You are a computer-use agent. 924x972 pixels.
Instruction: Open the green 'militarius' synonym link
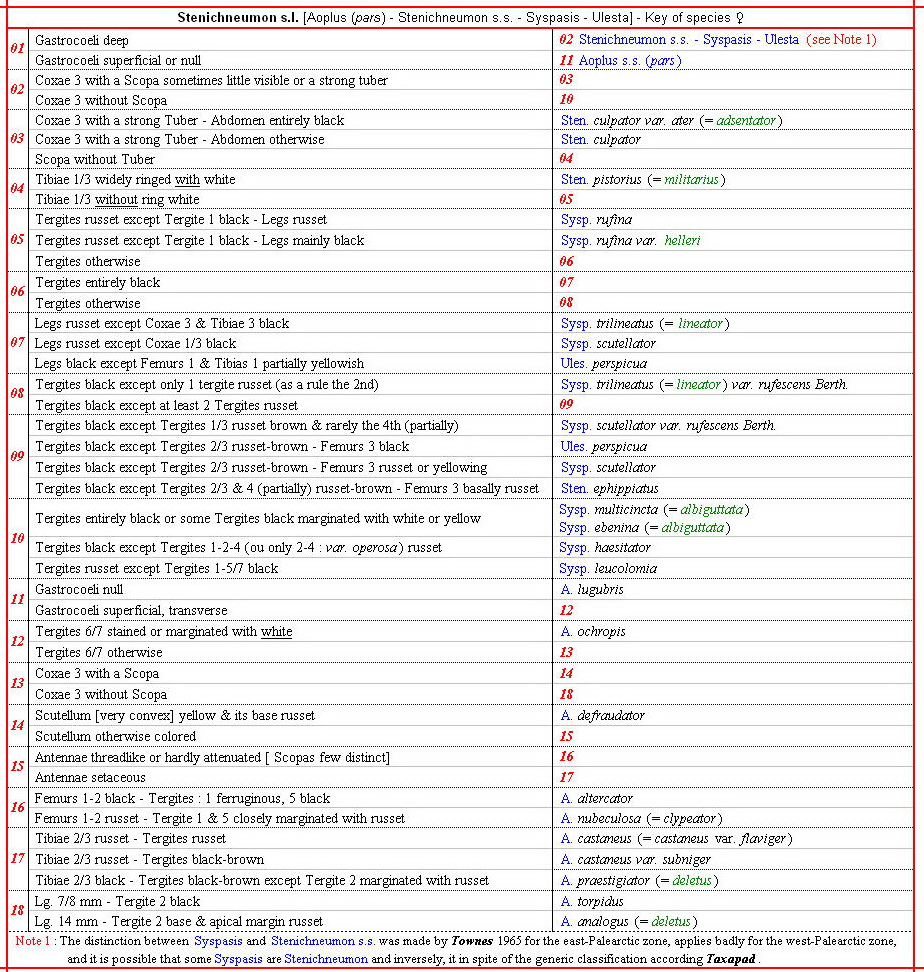coord(691,180)
